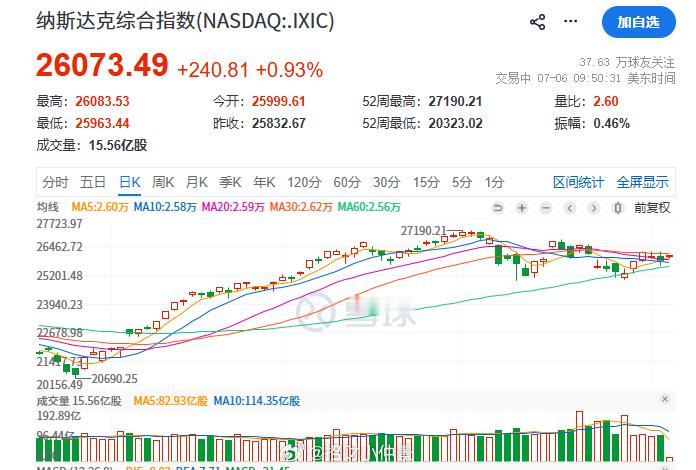Viewport: 696px width, 470px height.
Task: Click the 昨收 value 25832.67
Action: [279, 123]
